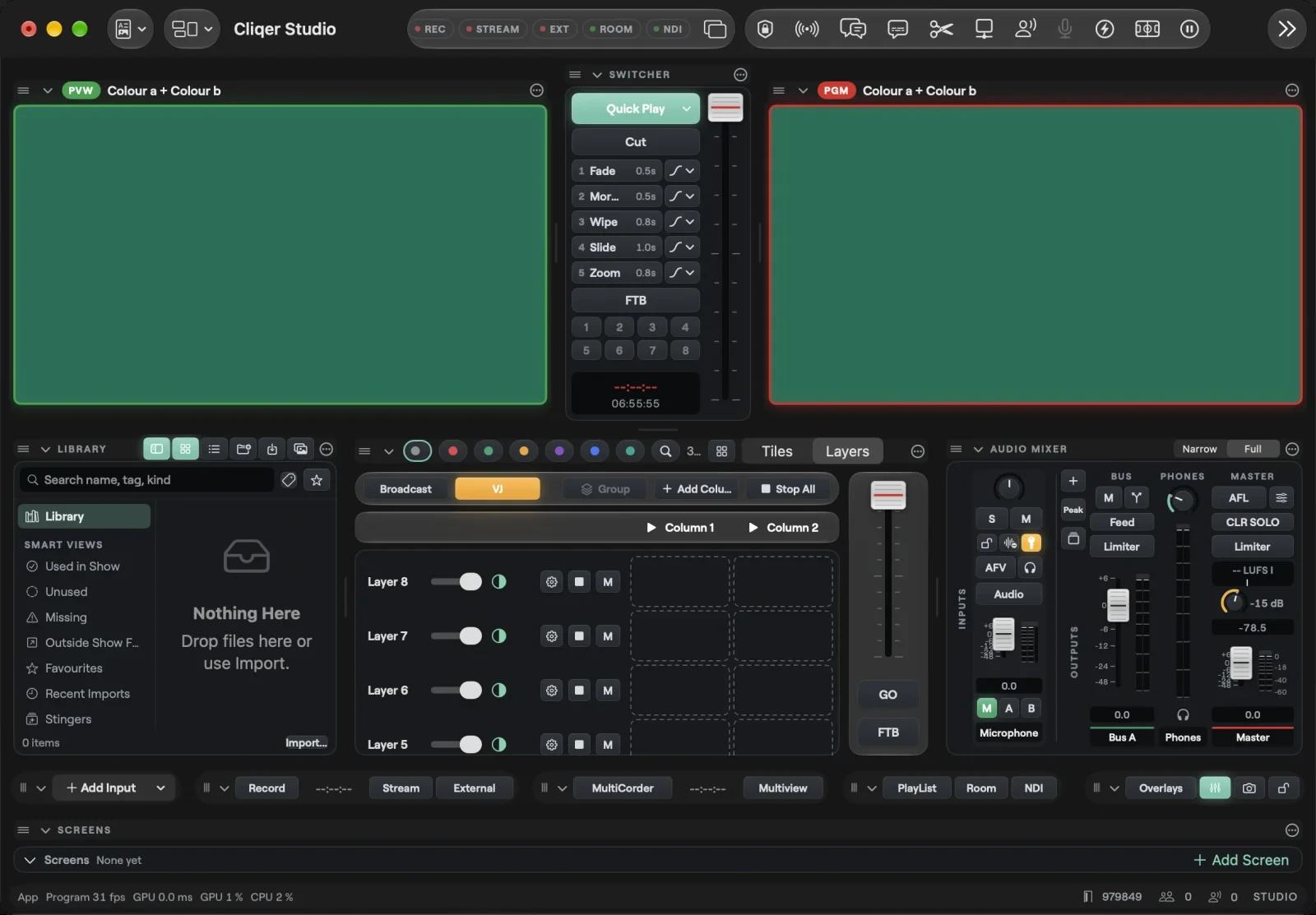The image size is (1316, 915).
Task: Collapse the Audio Mixer panel chevron
Action: pos(978,449)
